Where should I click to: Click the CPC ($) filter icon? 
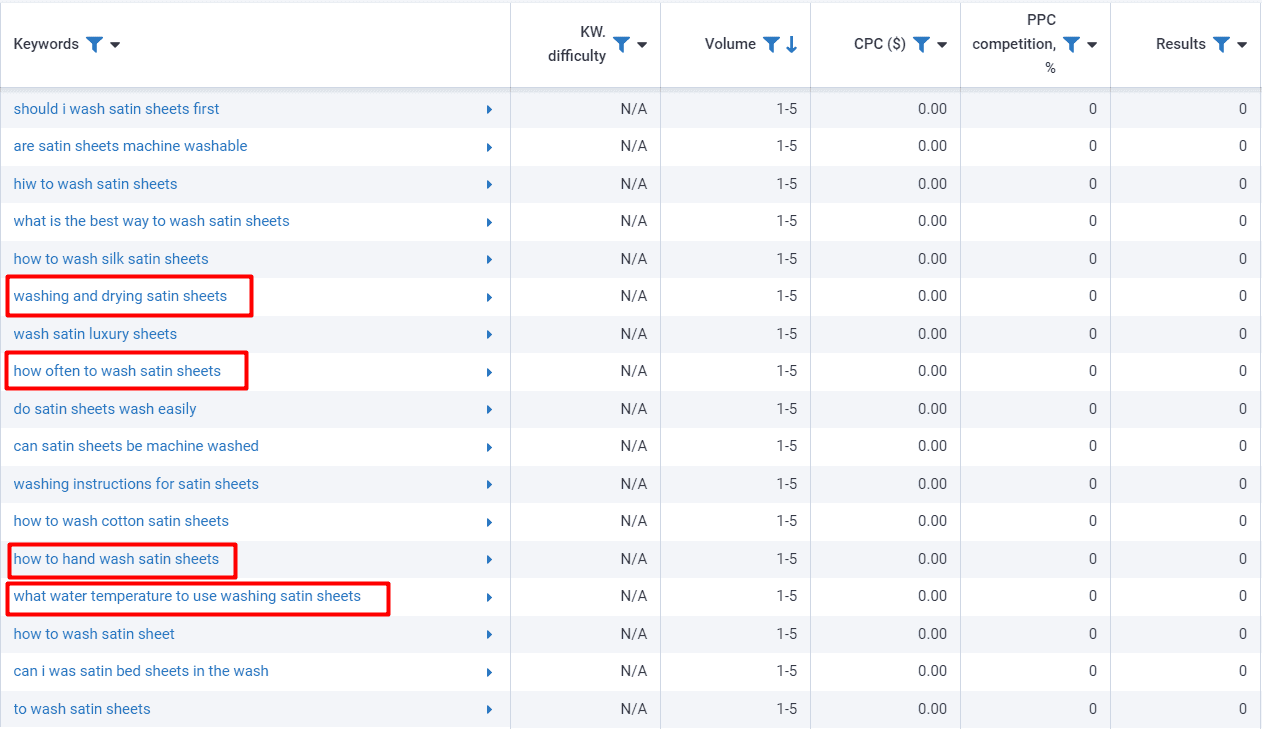tap(921, 44)
